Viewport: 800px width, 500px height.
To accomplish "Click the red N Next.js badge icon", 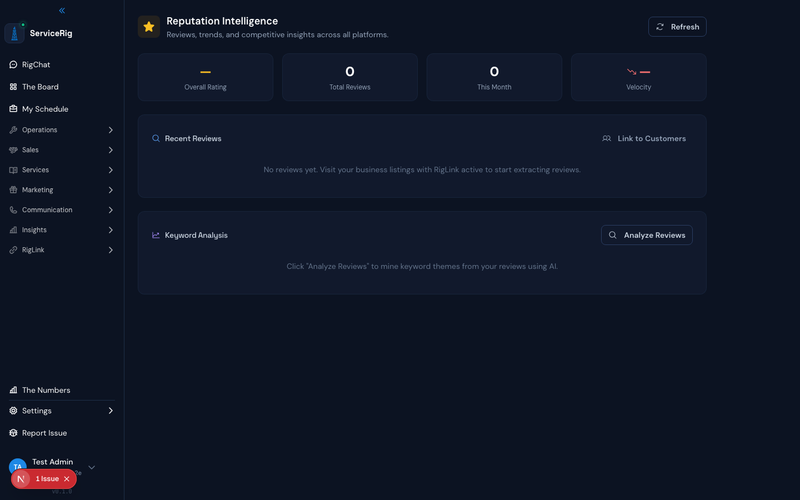I will point(21,479).
